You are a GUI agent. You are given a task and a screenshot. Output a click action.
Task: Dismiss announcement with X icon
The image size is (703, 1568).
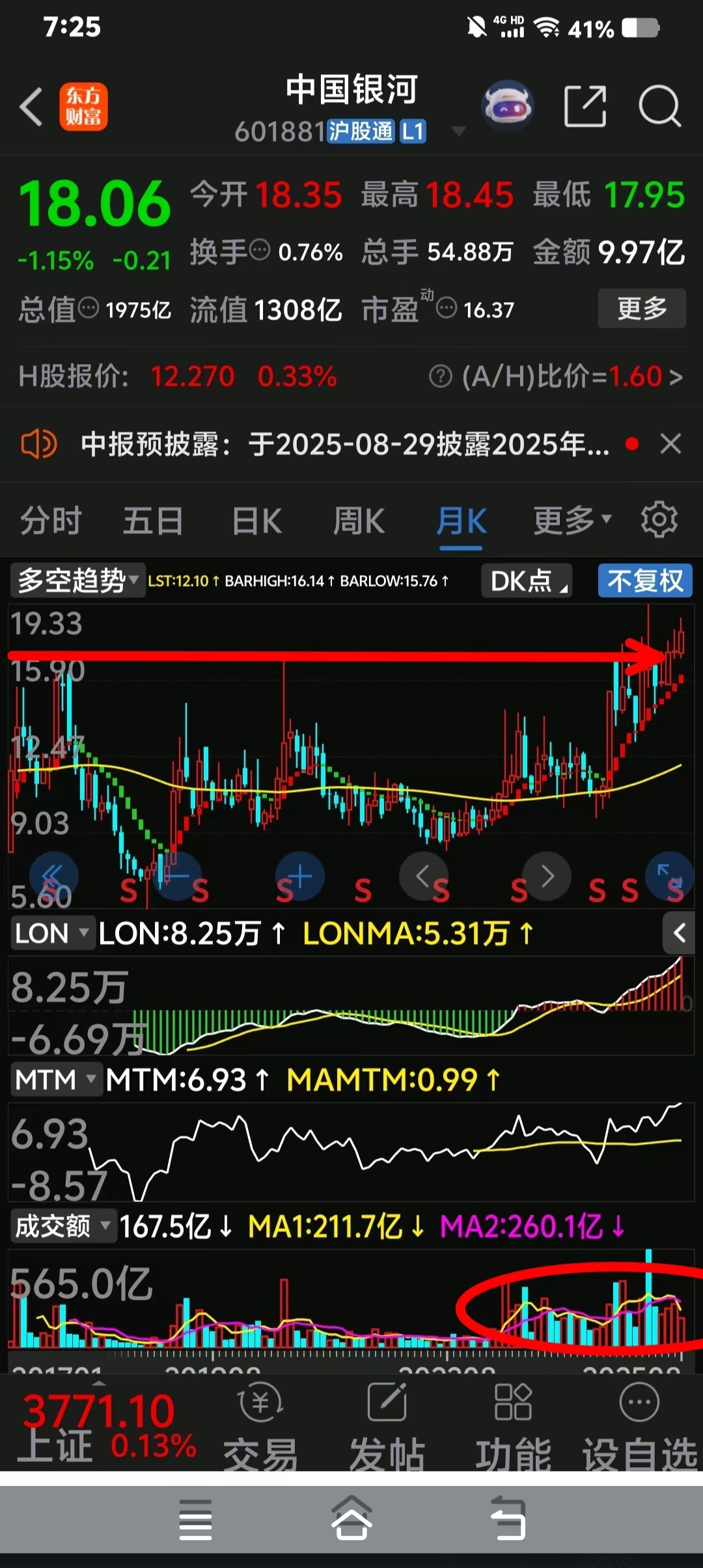click(x=670, y=444)
